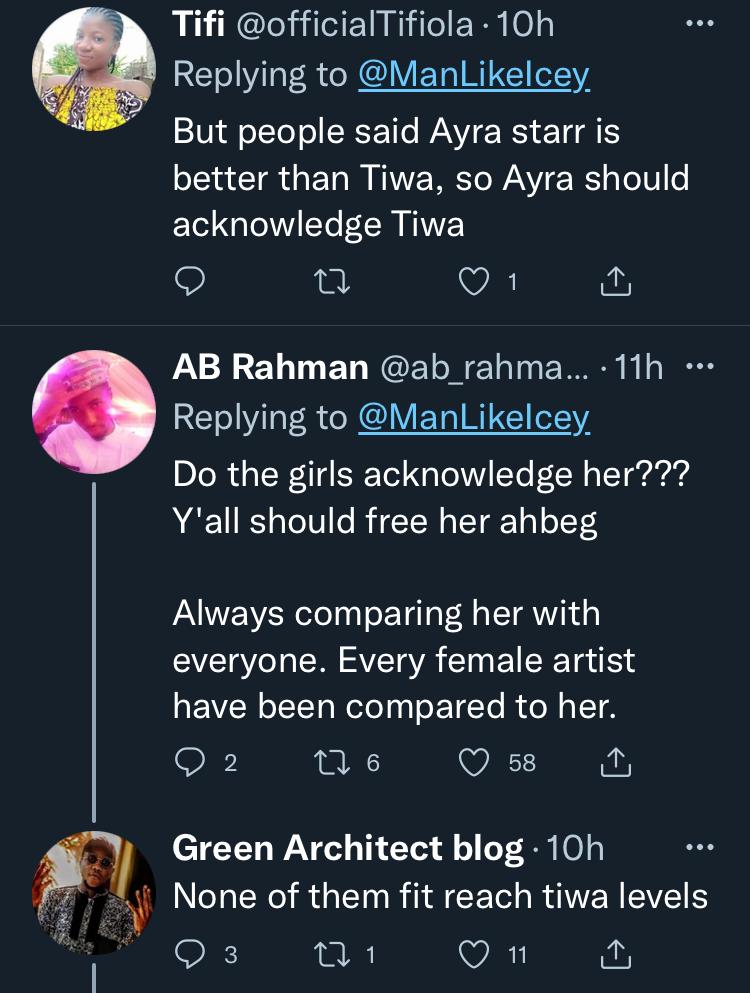Share AB Rahman's tweet
The image size is (750, 993).
coord(616,763)
